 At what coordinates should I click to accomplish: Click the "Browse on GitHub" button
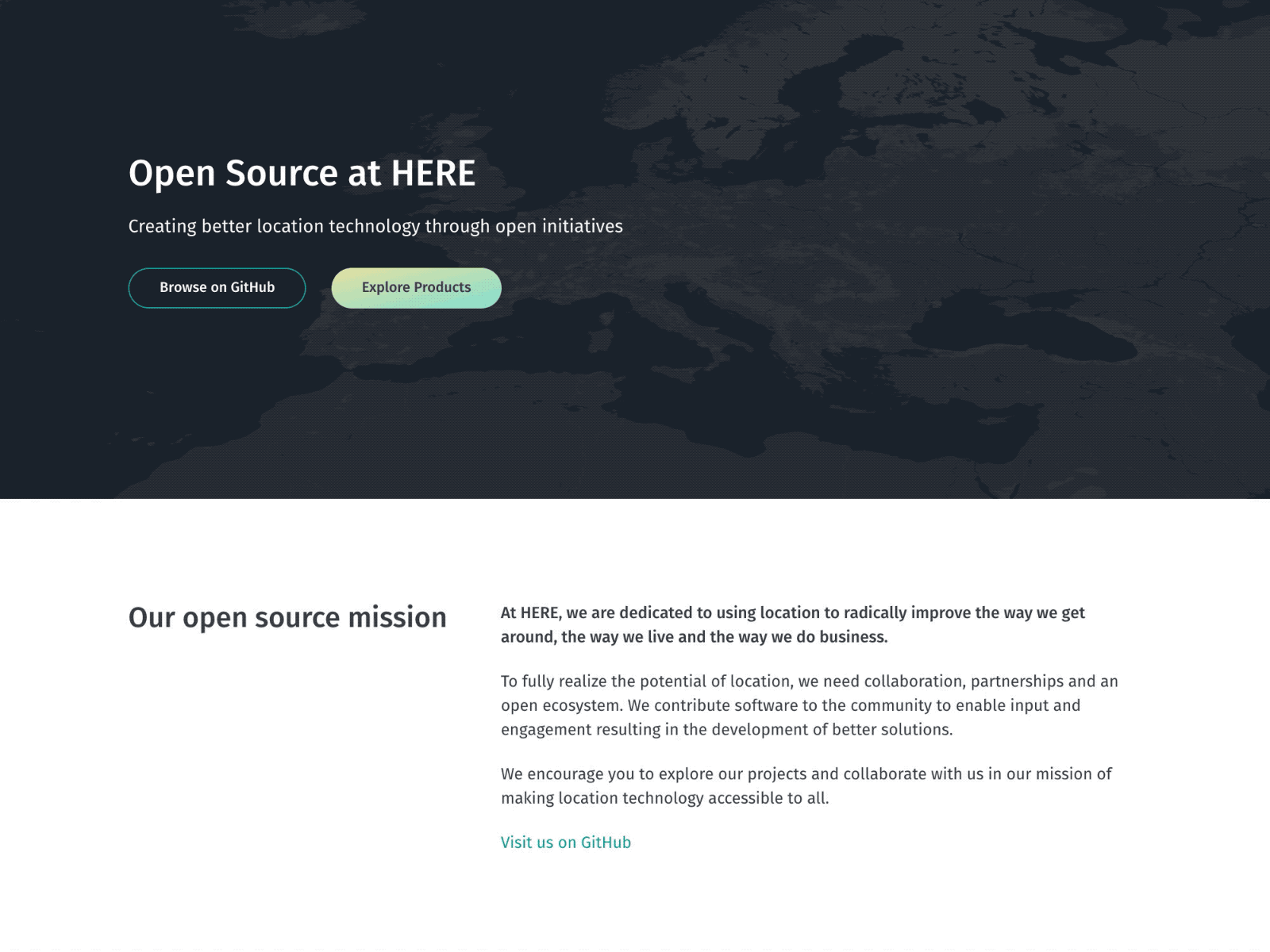coord(217,287)
